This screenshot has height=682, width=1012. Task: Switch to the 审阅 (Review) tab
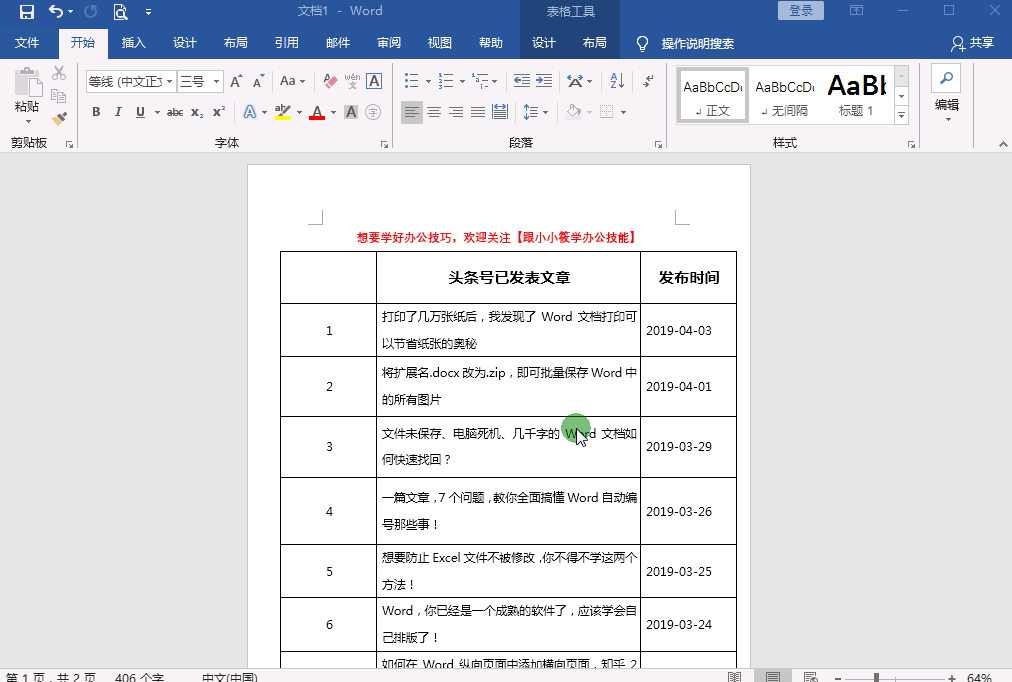389,43
